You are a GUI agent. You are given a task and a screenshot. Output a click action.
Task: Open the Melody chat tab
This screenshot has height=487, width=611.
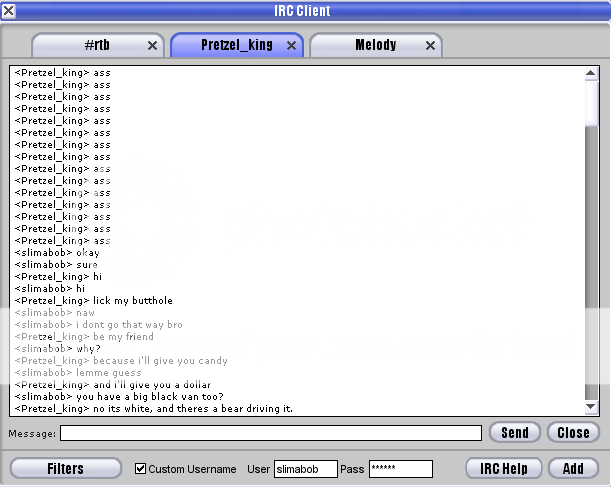click(x=375, y=46)
